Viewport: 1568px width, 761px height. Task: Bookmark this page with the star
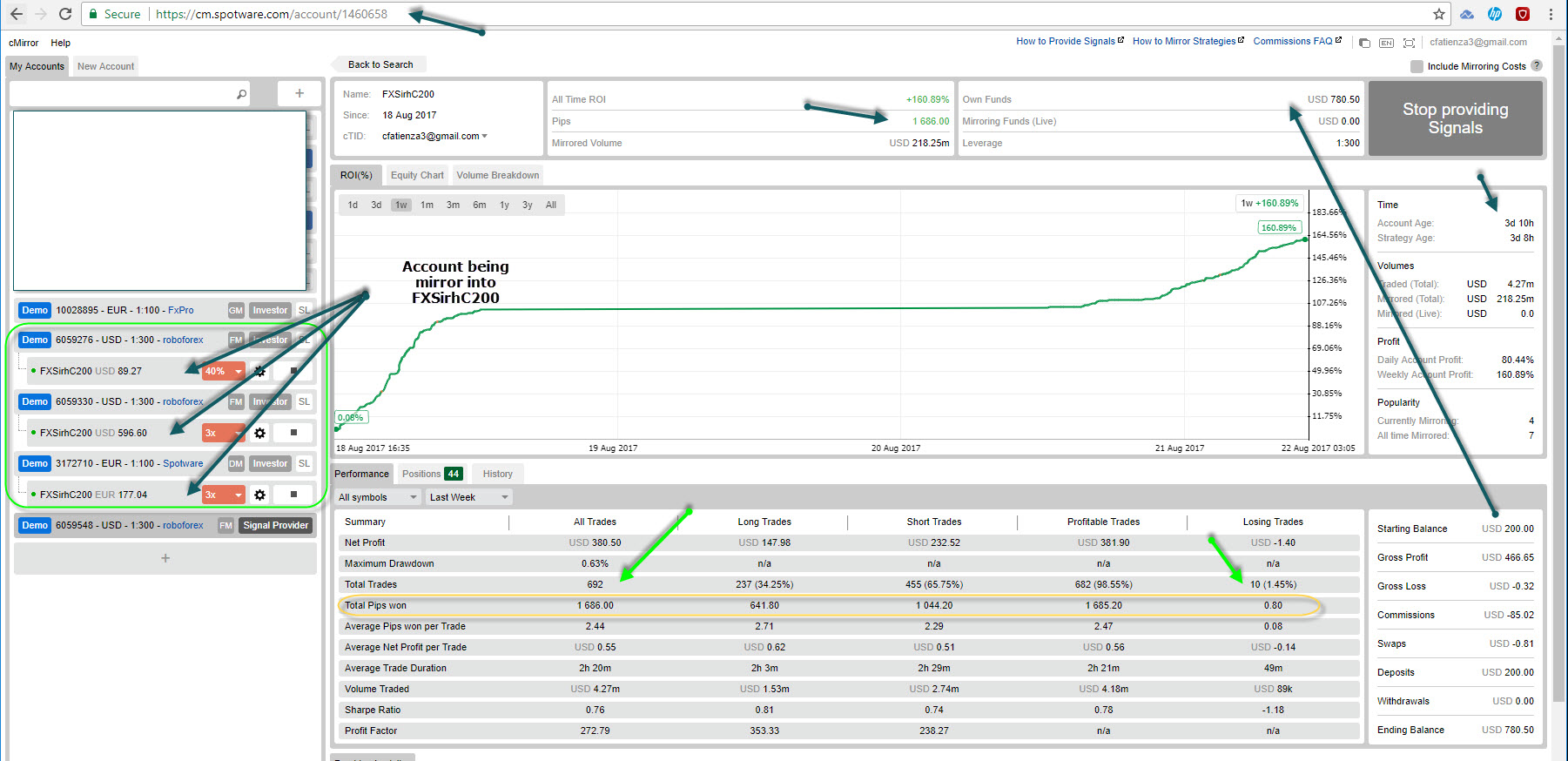(1439, 14)
